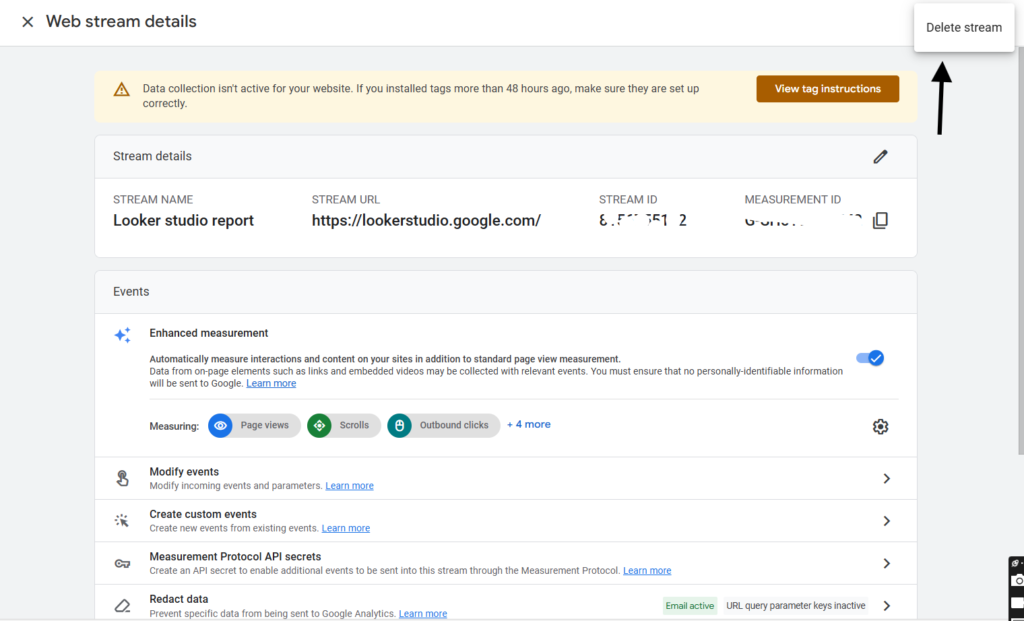The image size is (1024, 621).
Task: Copy the Measurement ID
Action: [x=880, y=221]
